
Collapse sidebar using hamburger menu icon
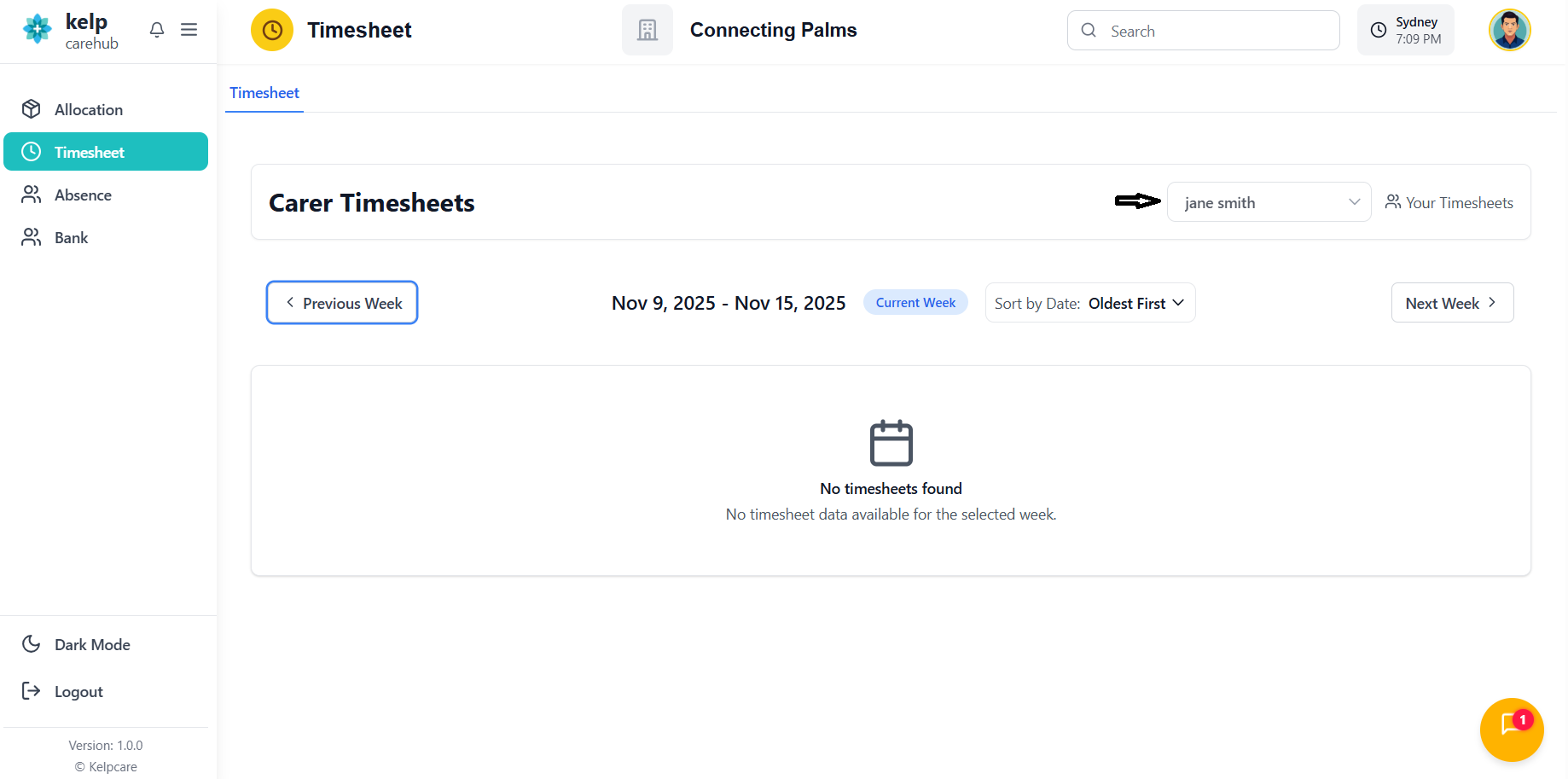[x=189, y=30]
